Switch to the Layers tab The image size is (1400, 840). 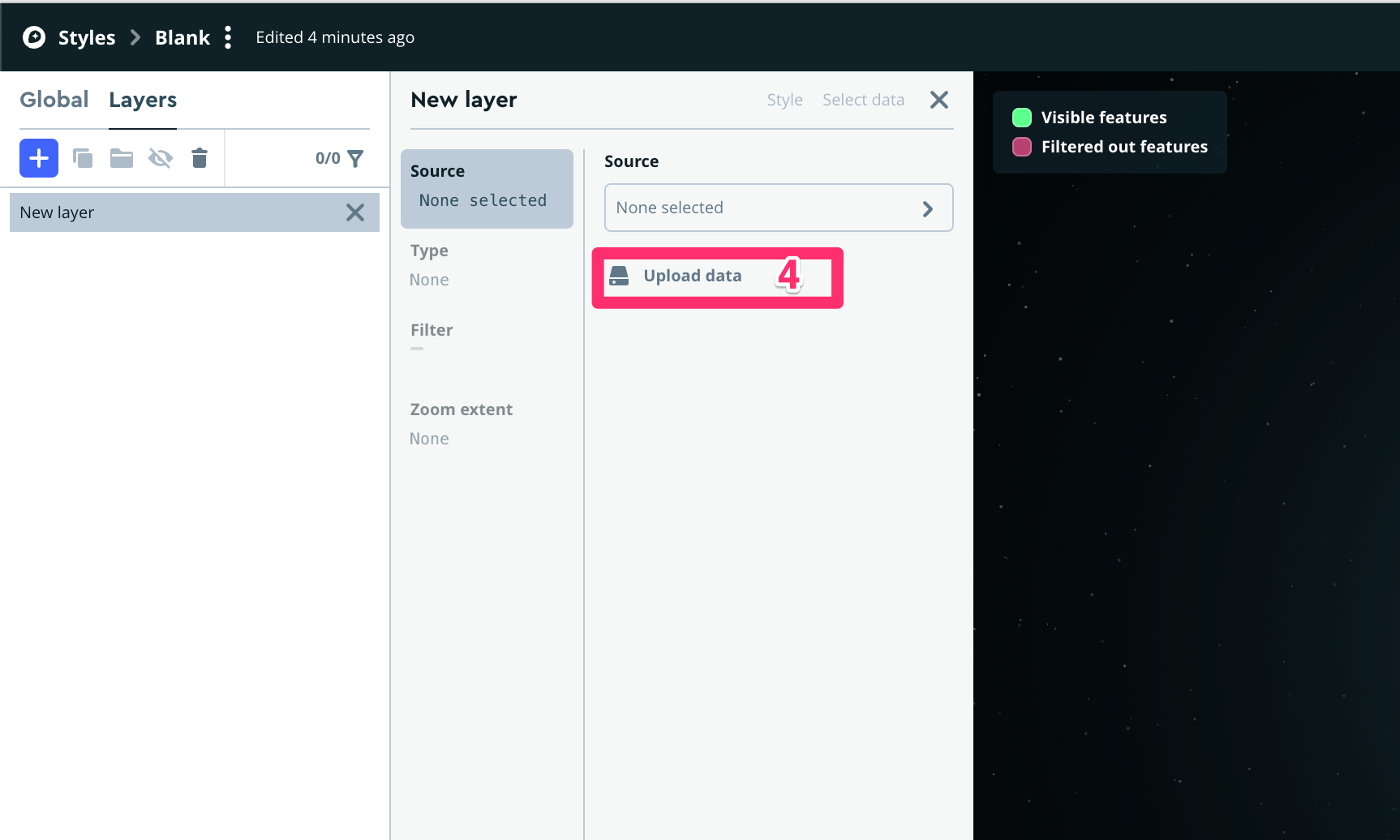(143, 100)
